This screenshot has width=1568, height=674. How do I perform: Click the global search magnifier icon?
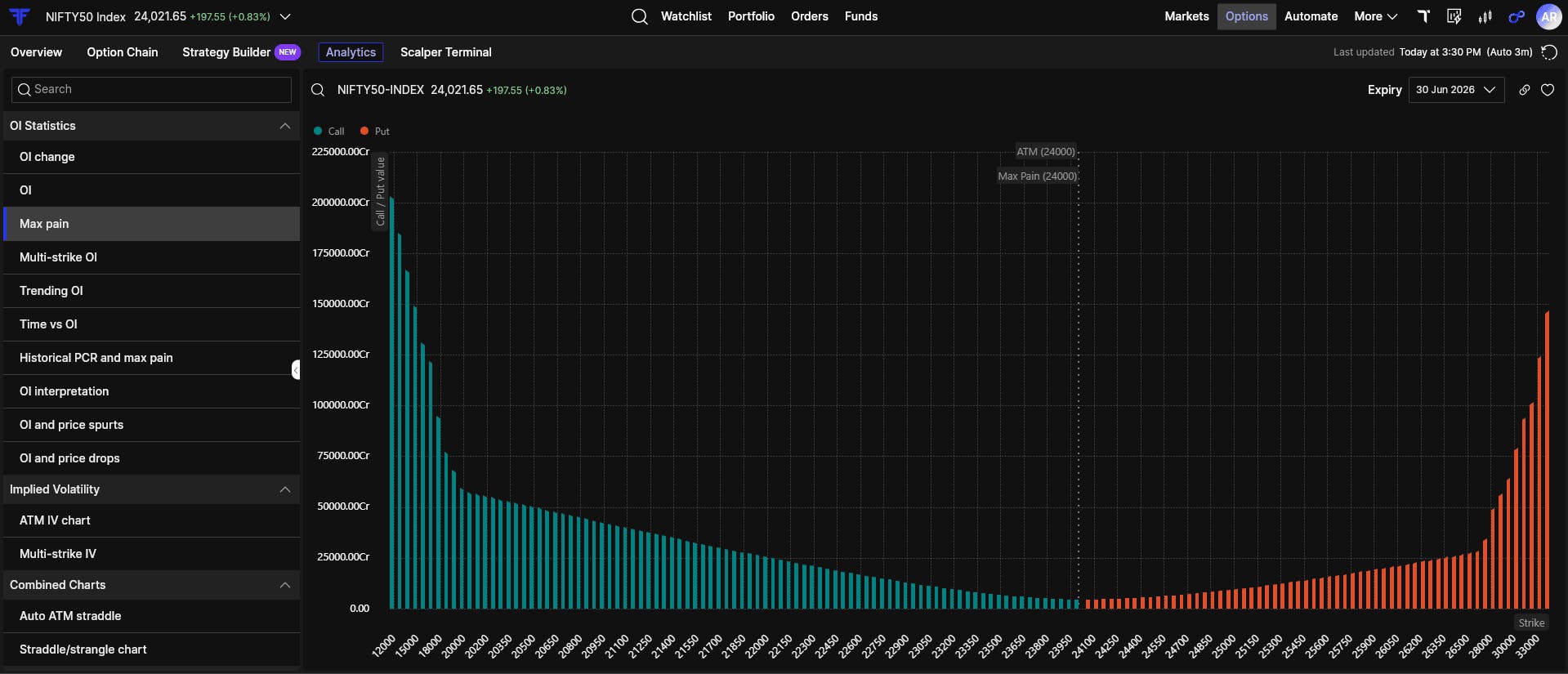click(640, 16)
